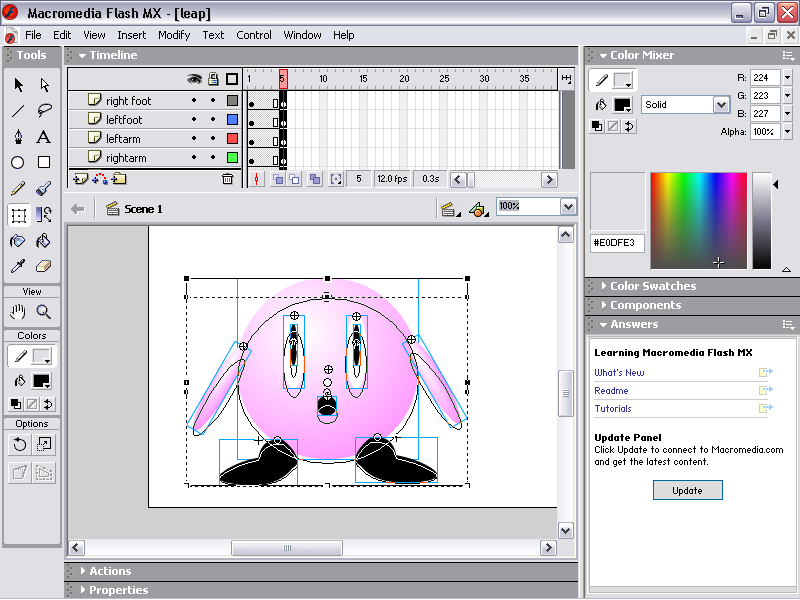The height and width of the screenshot is (600, 800).
Task: Open the Modify menu
Action: (x=174, y=35)
